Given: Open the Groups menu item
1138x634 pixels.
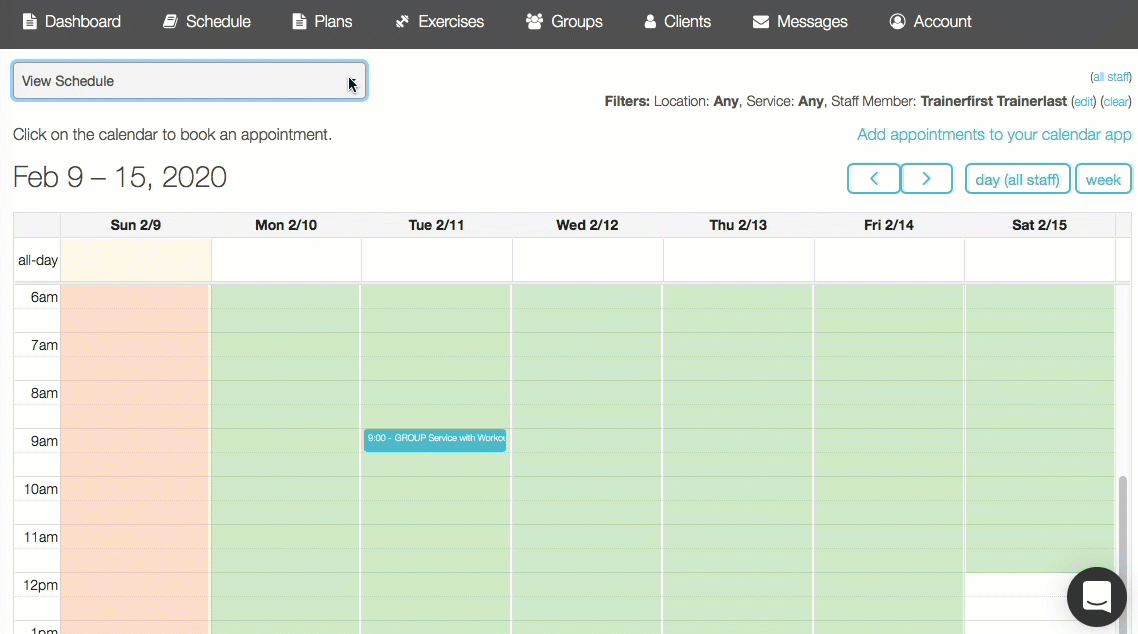Looking at the screenshot, I should coord(564,22).
